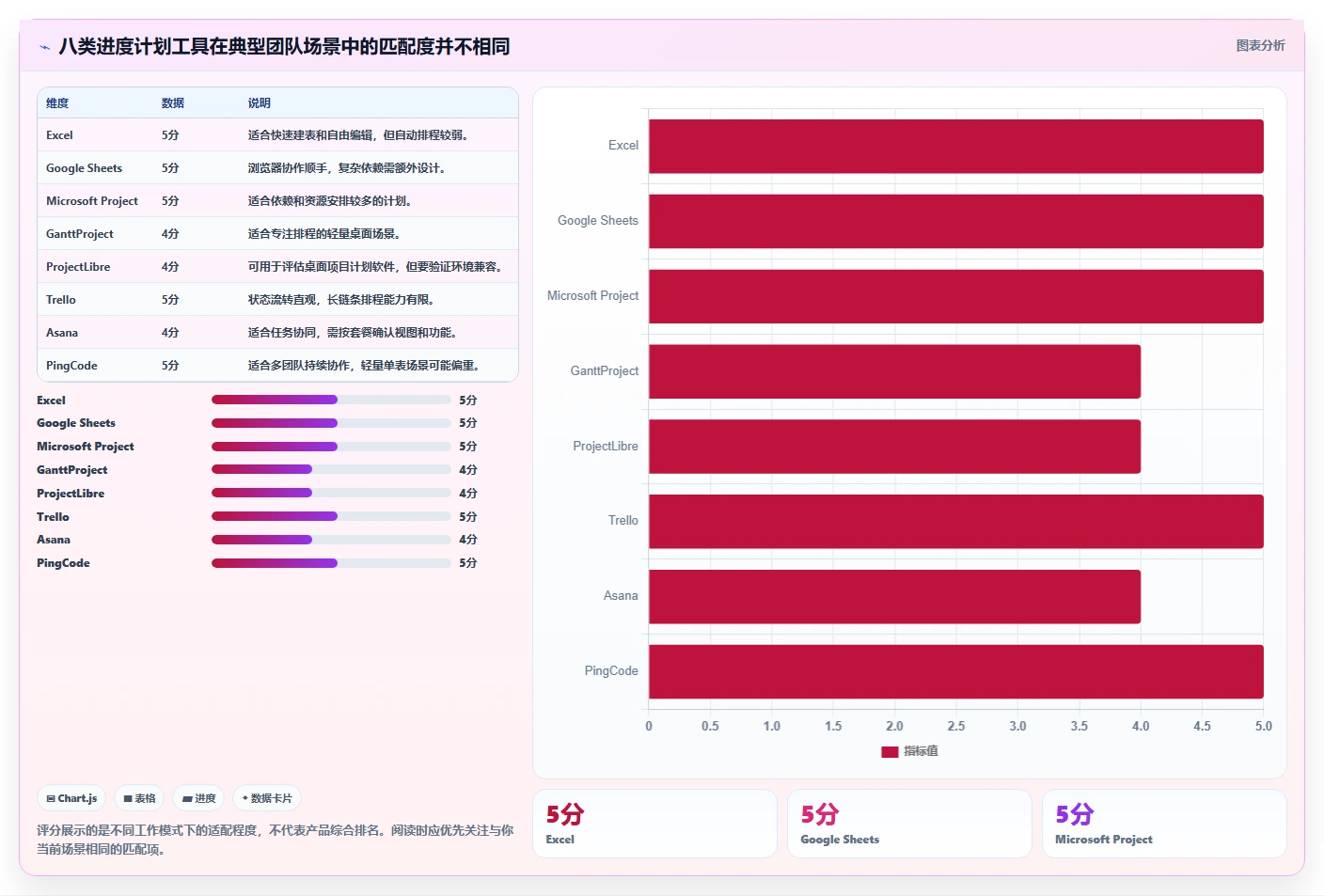Open the Excel 5分 data card
Screen dimensions: 1324x896
(654, 824)
